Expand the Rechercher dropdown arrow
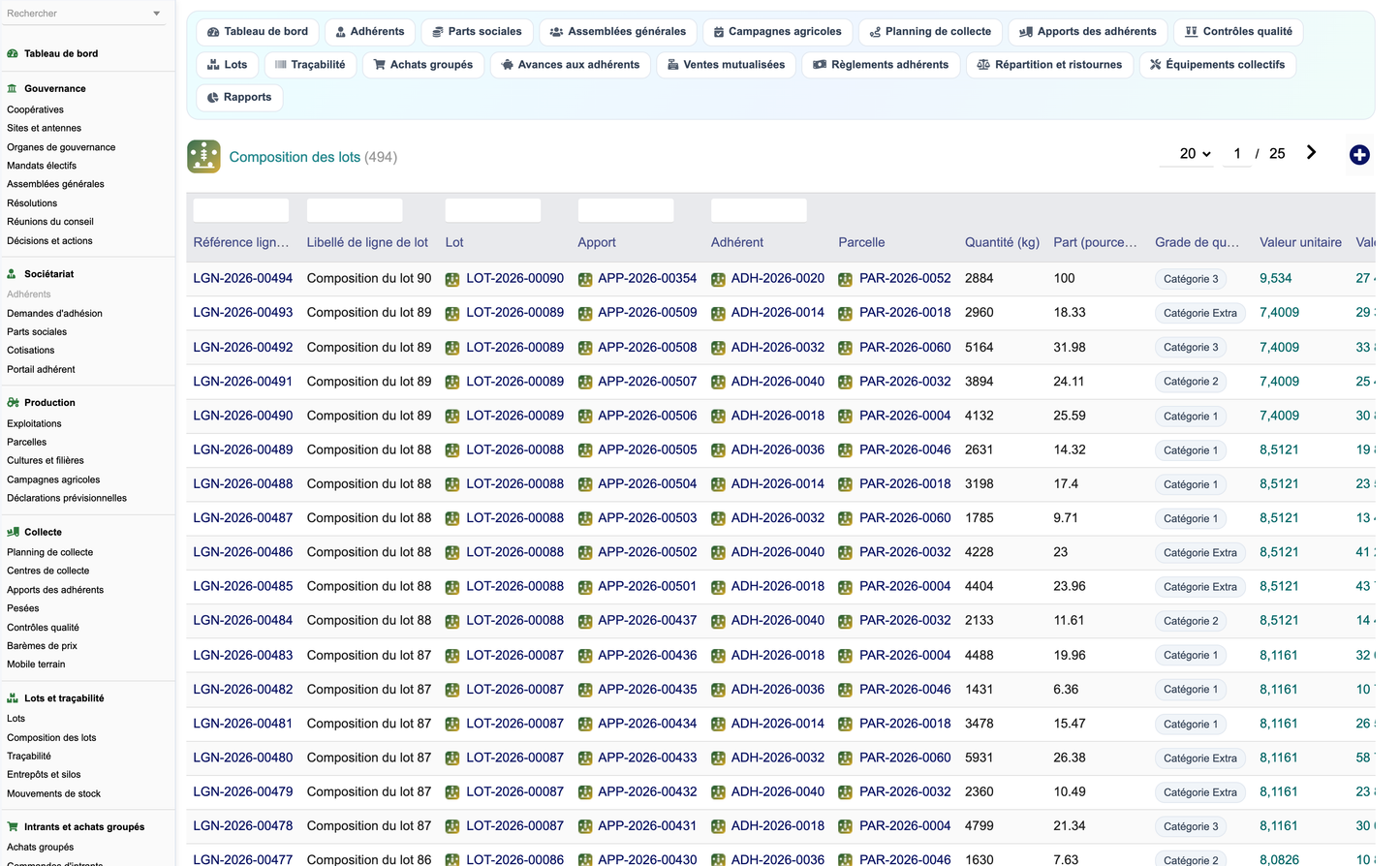Screen dimensions: 1400x866 157,14
